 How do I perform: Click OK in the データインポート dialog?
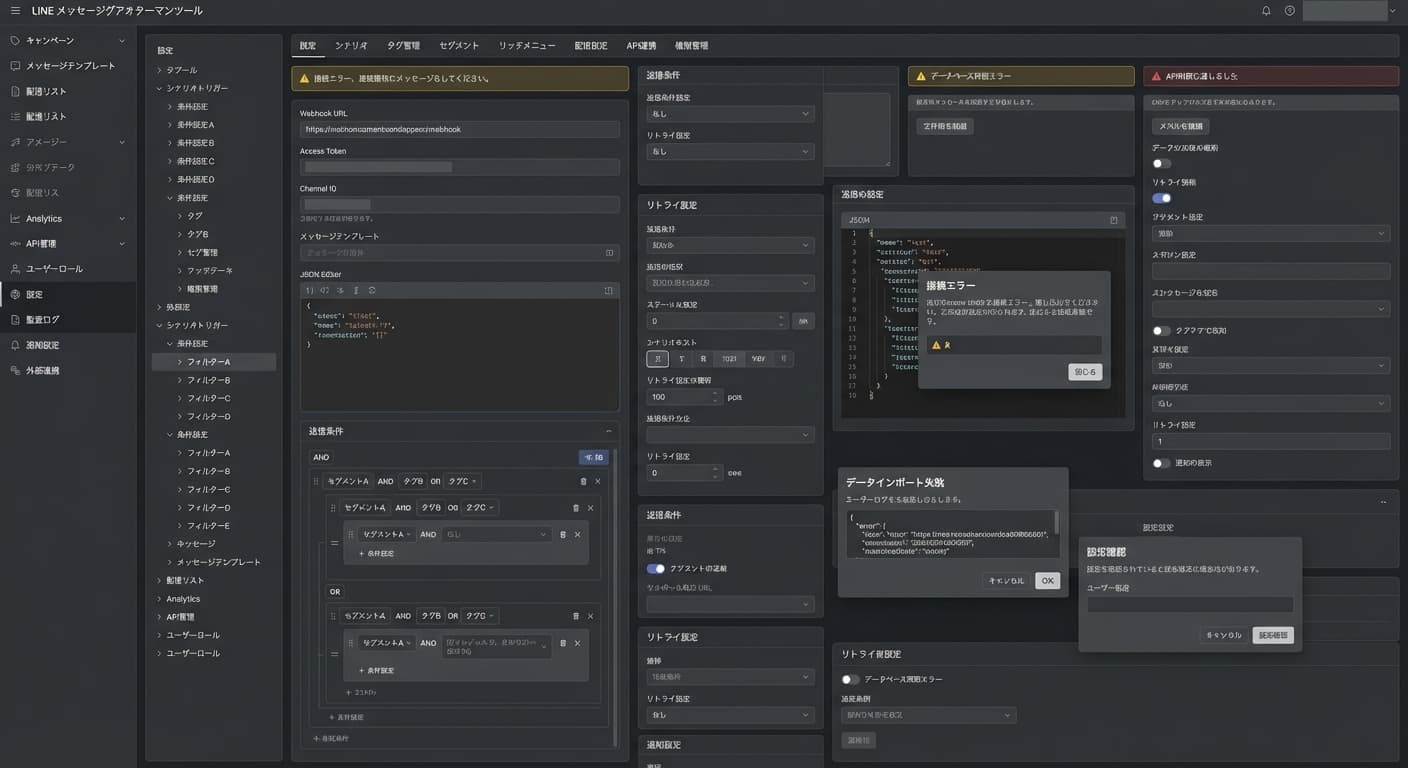point(1047,580)
